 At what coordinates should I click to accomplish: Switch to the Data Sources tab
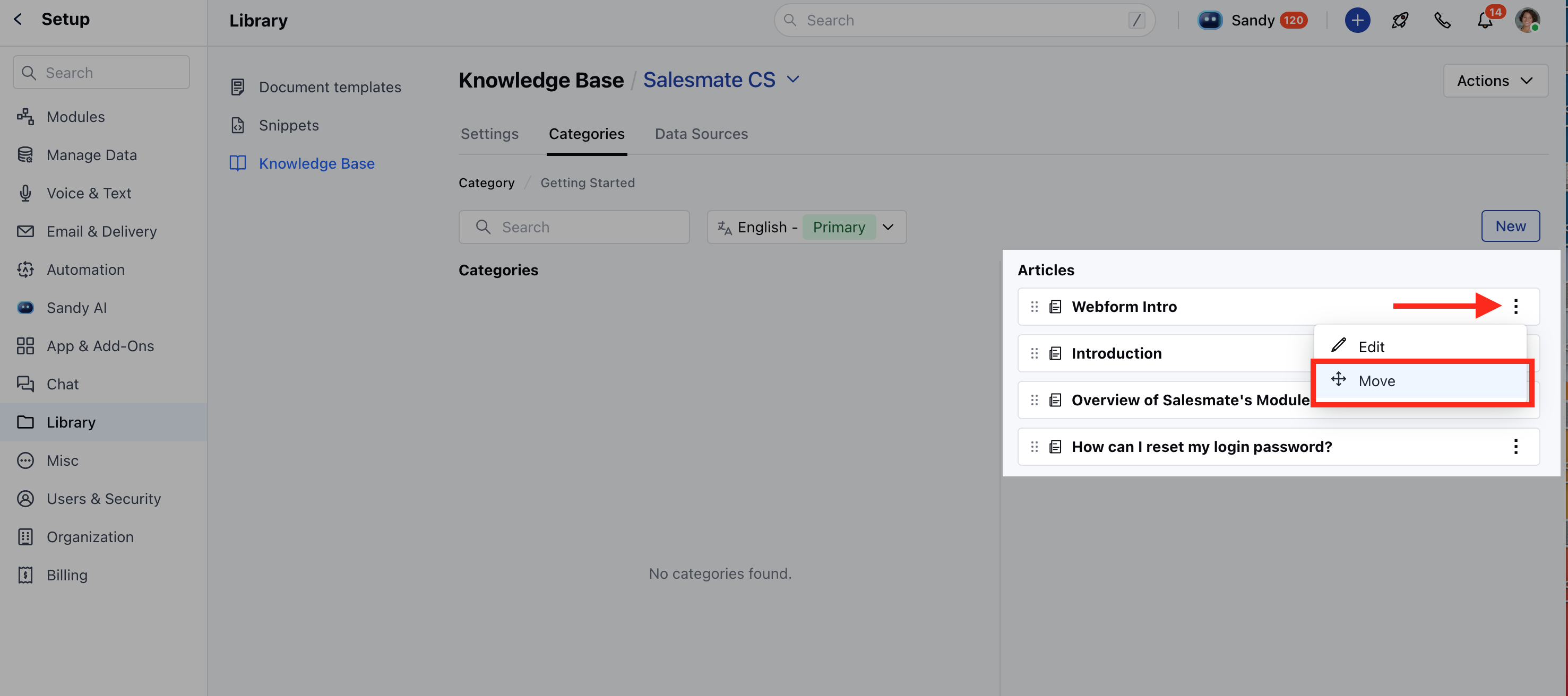701,134
